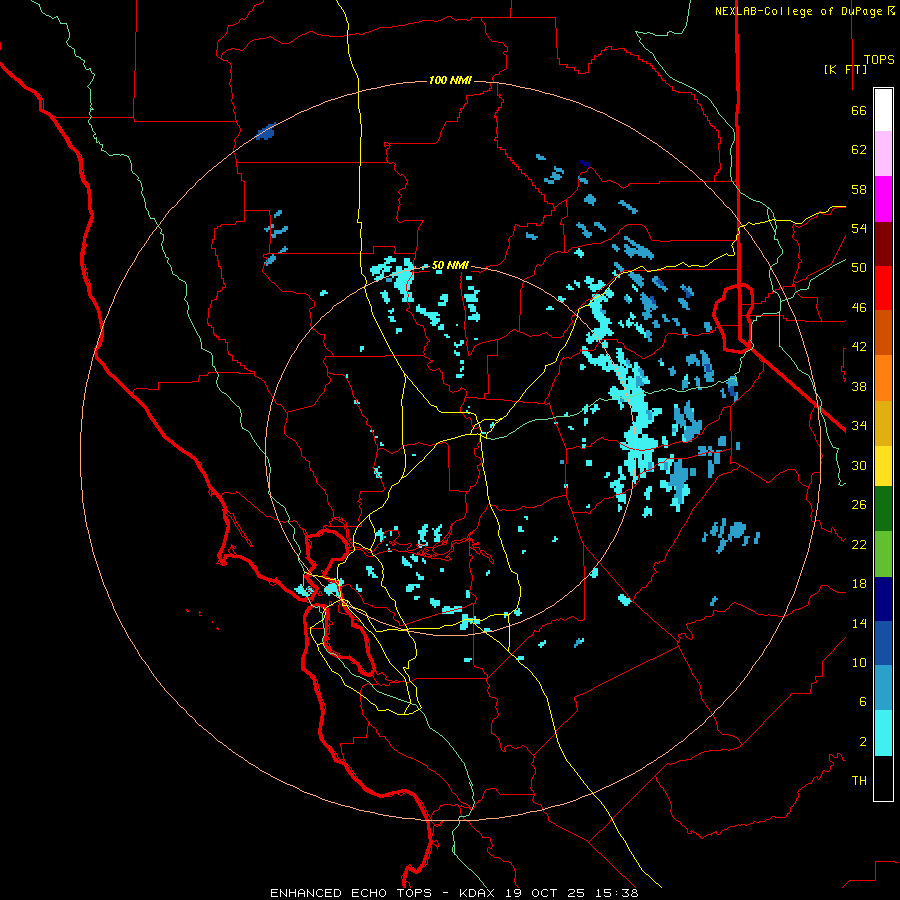Click the light orange legend swatch
Image resolution: width=900 pixels, height=900 pixels.
[883, 378]
